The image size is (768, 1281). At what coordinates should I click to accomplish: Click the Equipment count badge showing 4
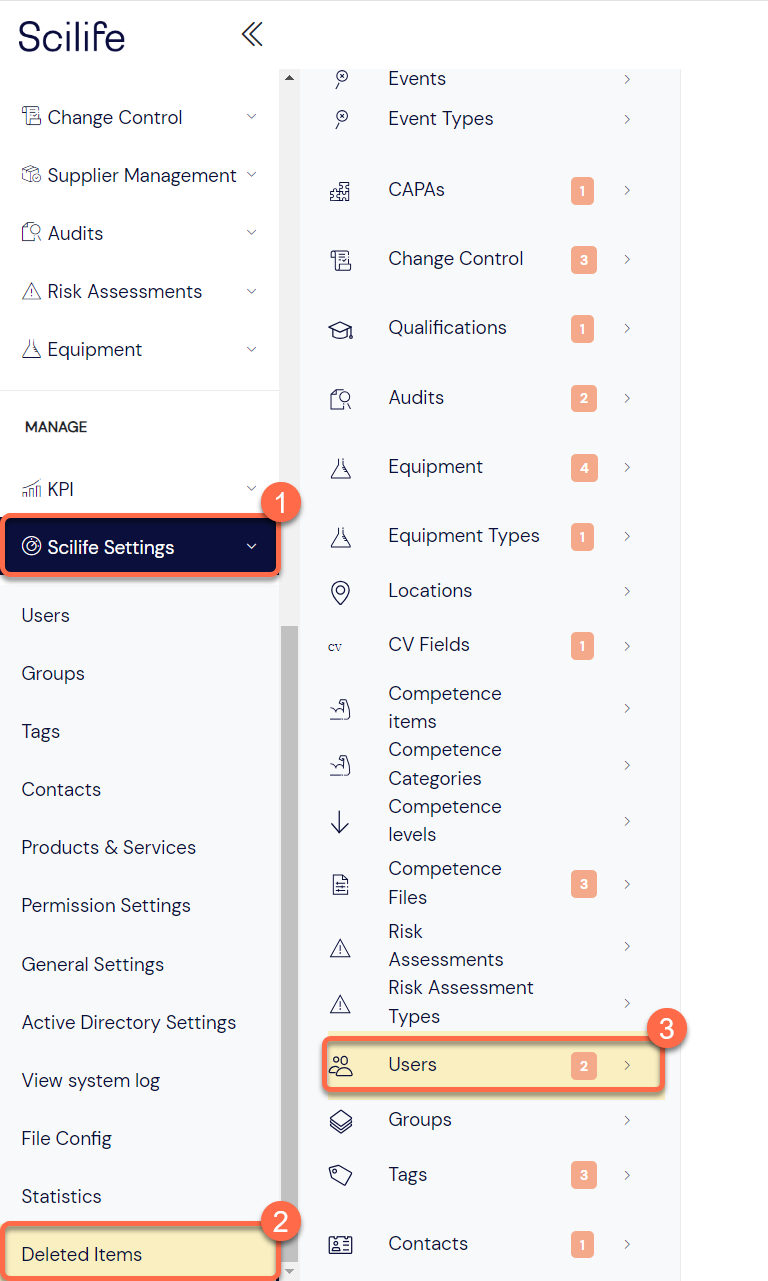pos(583,467)
